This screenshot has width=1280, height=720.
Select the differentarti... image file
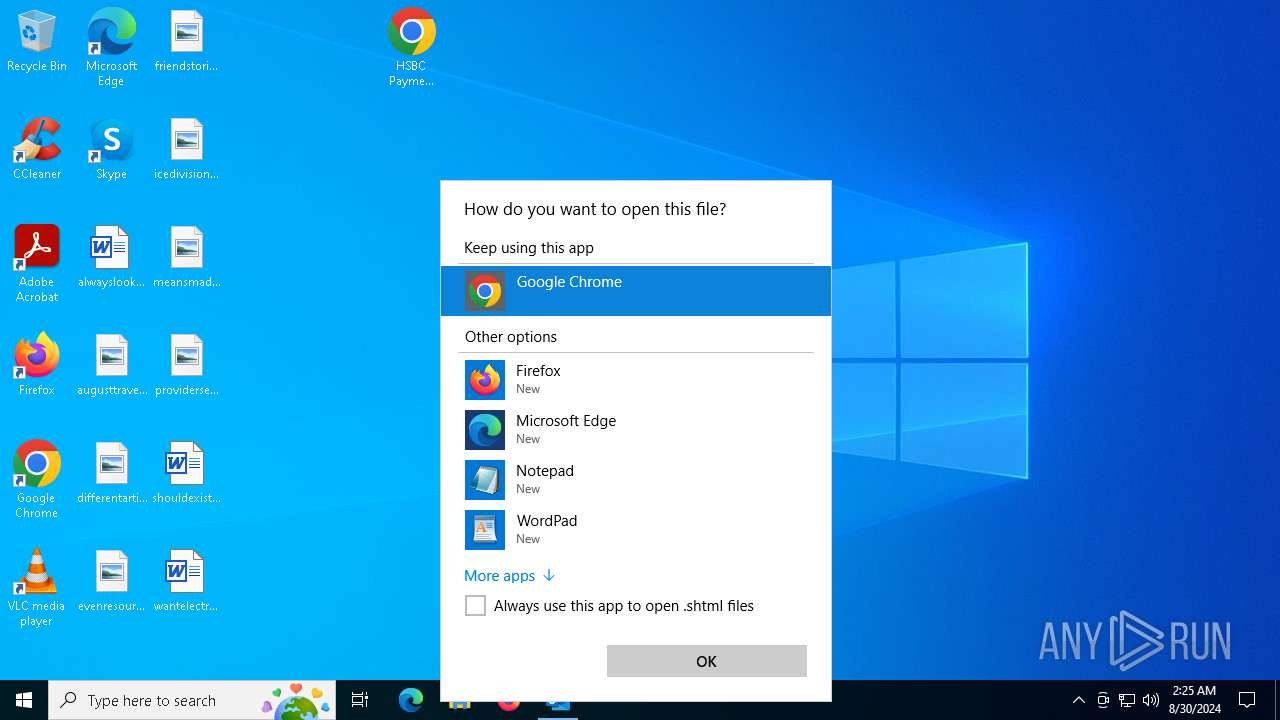tap(111, 474)
